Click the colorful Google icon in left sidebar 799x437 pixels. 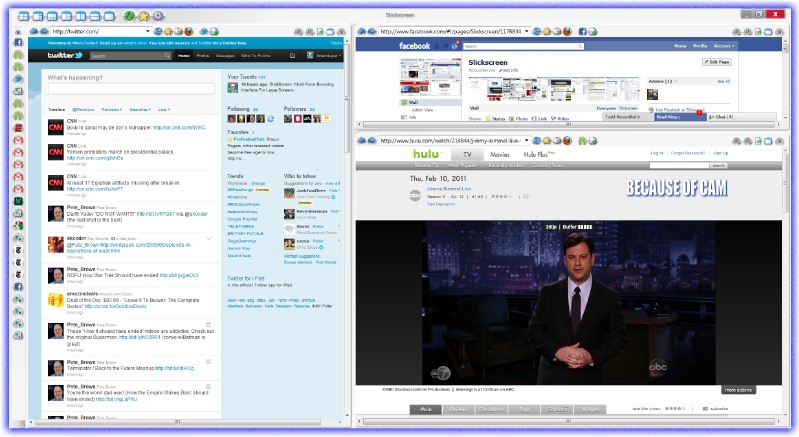[x=18, y=226]
